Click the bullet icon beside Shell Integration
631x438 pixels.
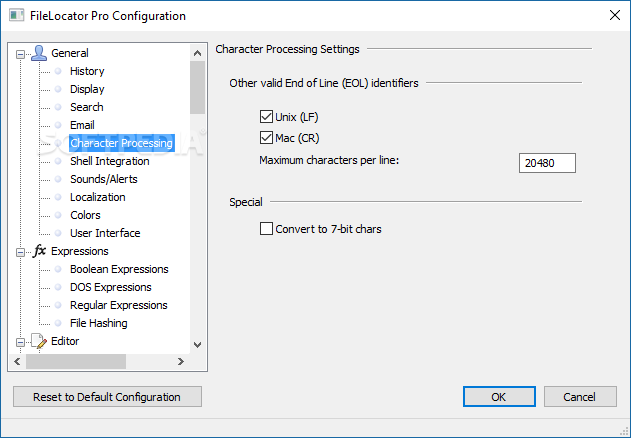[x=58, y=161]
